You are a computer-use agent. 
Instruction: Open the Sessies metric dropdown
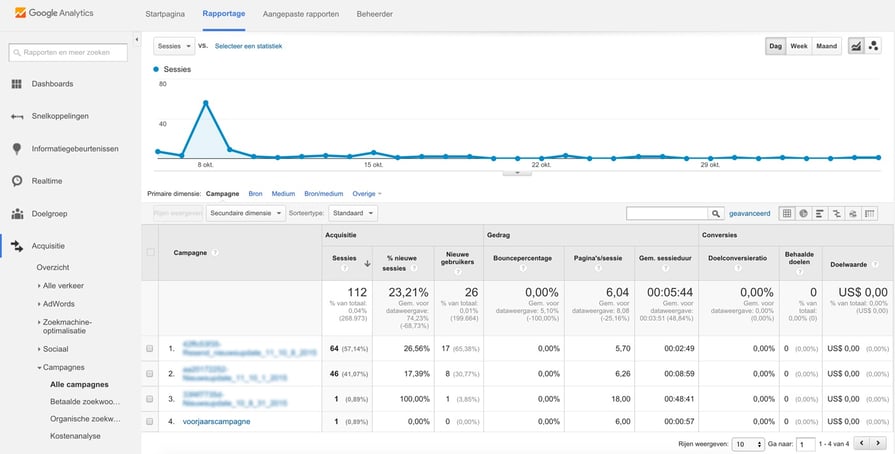[174, 46]
